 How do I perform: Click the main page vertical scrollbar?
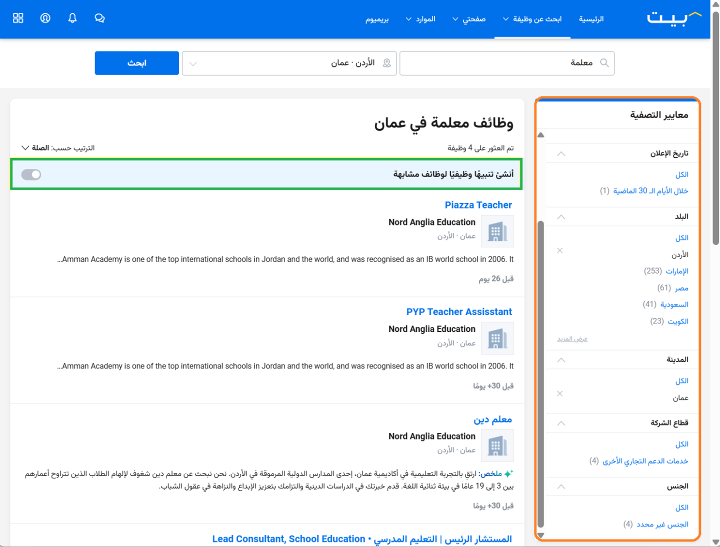(715, 129)
